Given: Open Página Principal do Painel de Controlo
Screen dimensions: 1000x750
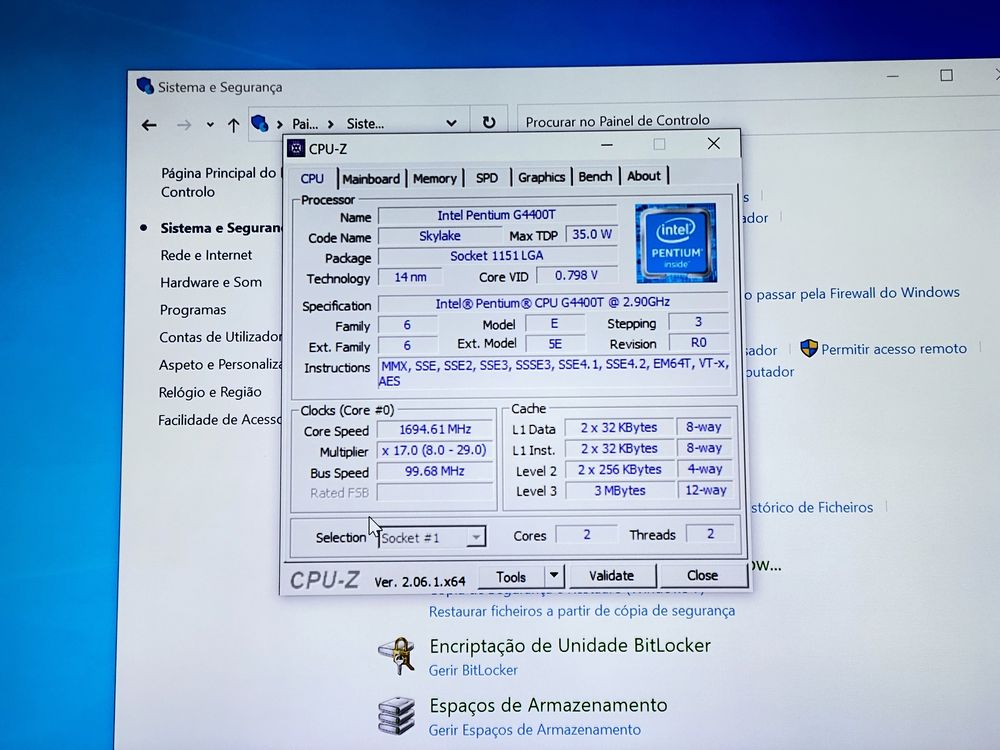Looking at the screenshot, I should [x=220, y=182].
